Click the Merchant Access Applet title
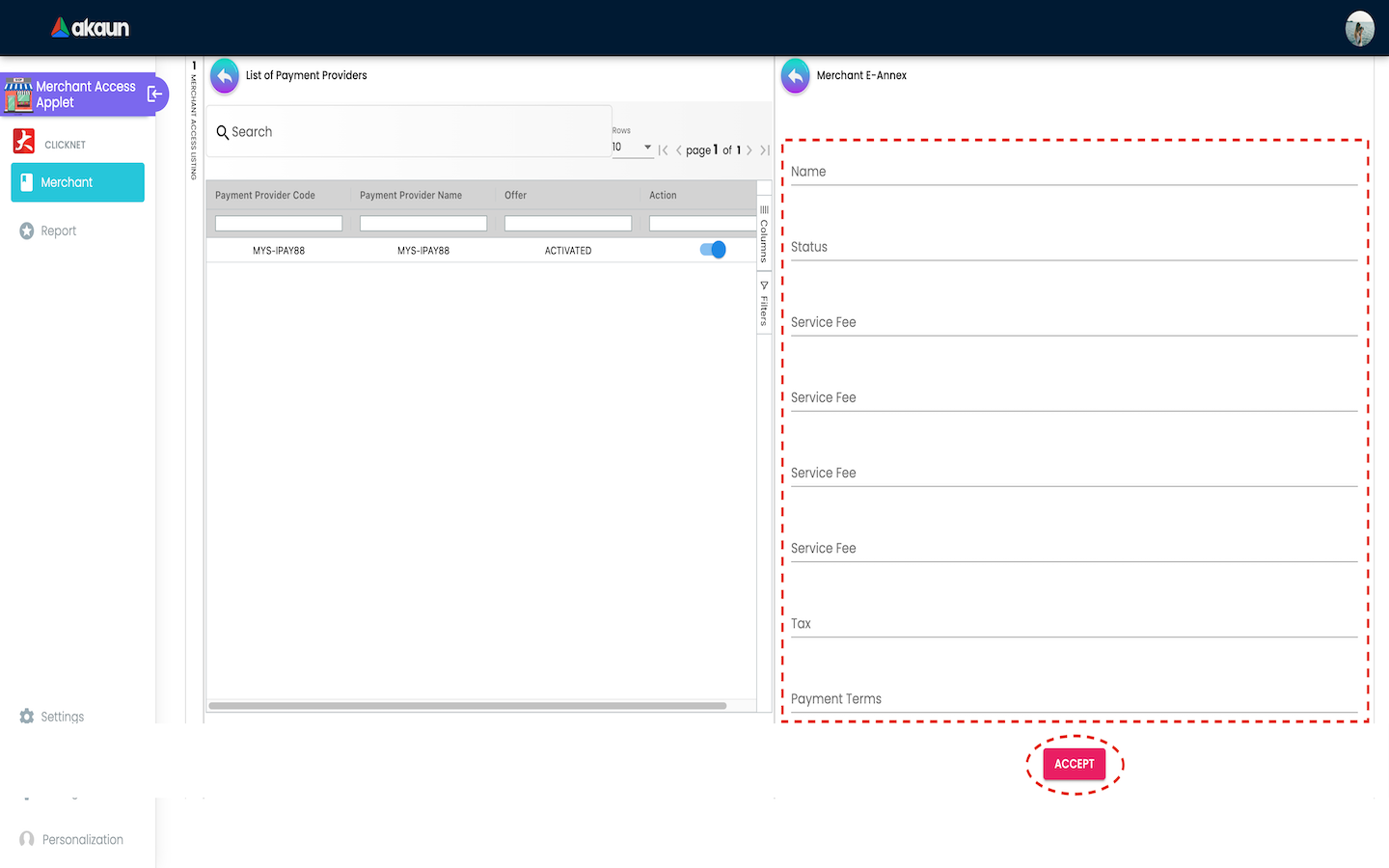 (86, 95)
